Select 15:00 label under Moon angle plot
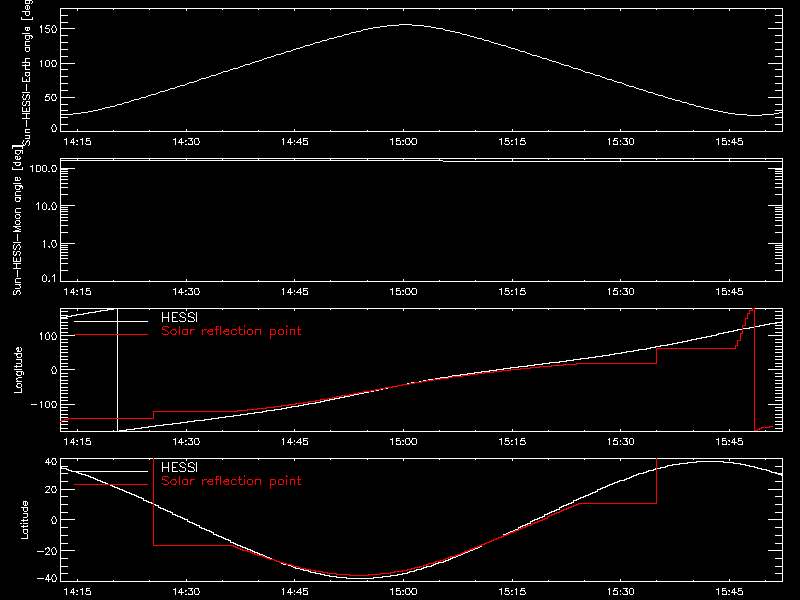 click(x=403, y=292)
